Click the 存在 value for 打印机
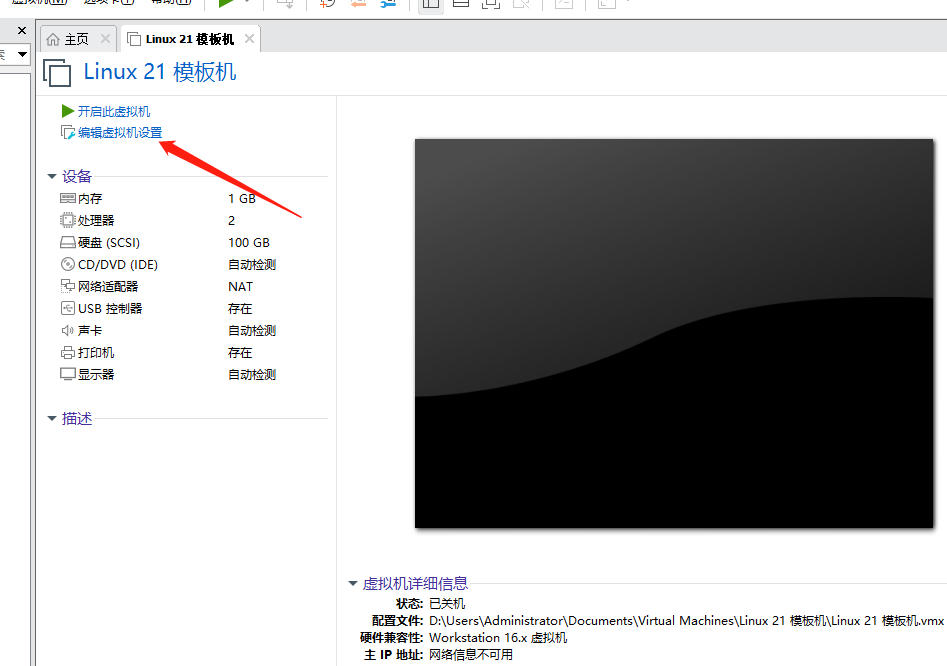Screen dimensions: 947x666 tap(240, 353)
